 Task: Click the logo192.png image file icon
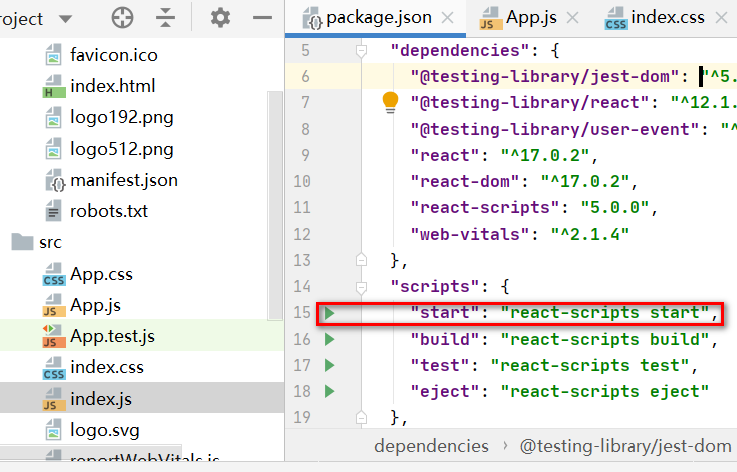coord(54,118)
